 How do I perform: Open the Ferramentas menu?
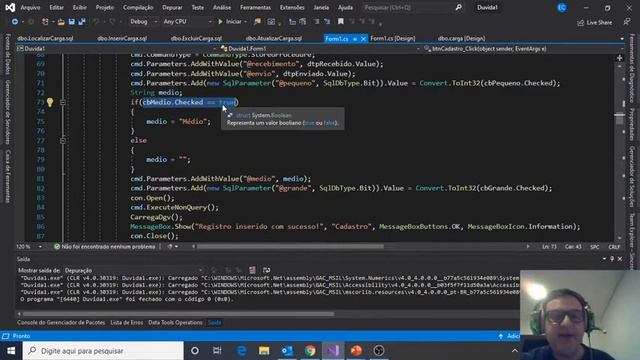(x=255, y=7)
